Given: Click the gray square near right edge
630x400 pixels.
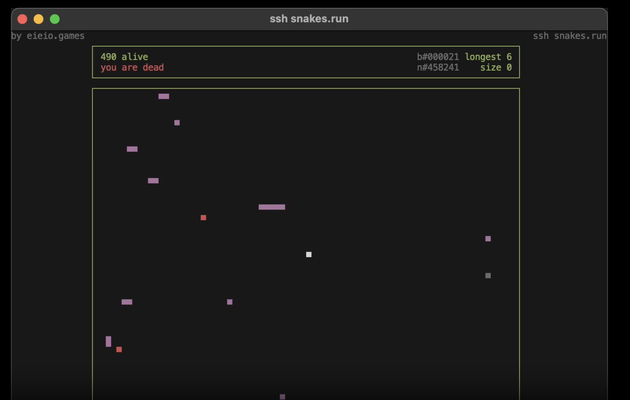Looking at the screenshot, I should click(488, 276).
